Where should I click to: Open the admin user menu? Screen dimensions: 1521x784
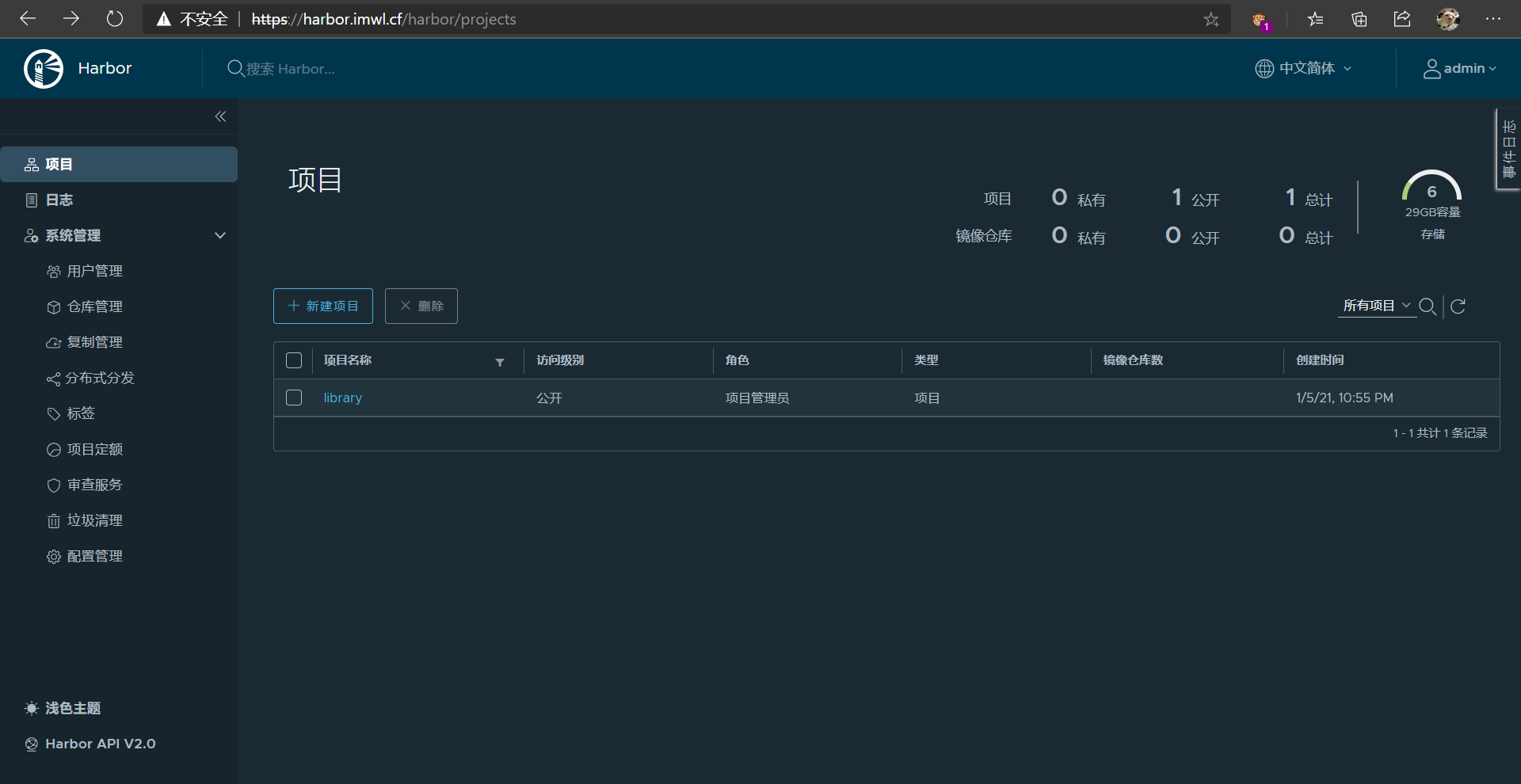pyautogui.click(x=1460, y=69)
